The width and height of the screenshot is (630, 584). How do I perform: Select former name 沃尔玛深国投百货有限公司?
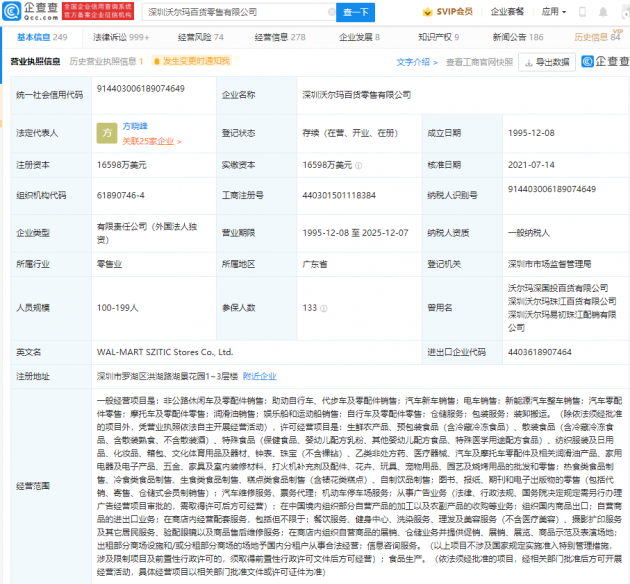tap(558, 288)
